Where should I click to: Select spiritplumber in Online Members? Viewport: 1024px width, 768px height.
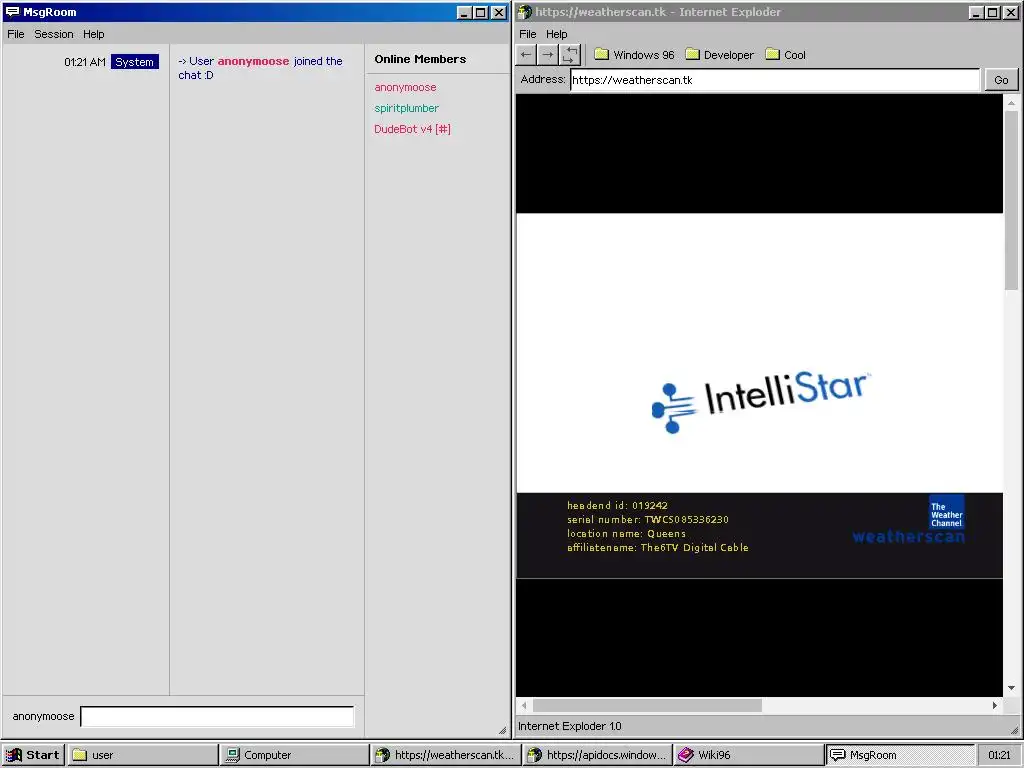coord(406,108)
